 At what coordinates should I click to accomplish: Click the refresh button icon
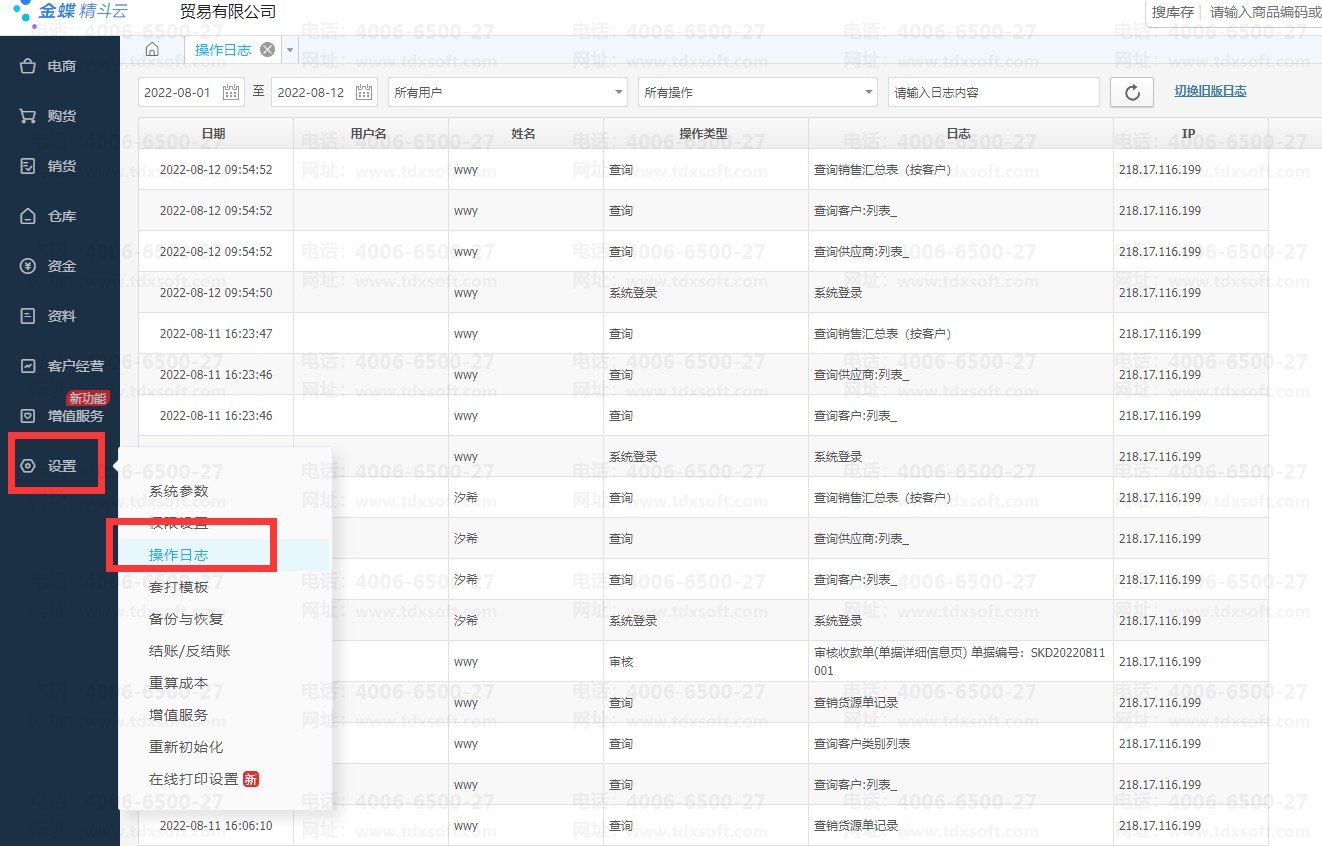[1132, 92]
